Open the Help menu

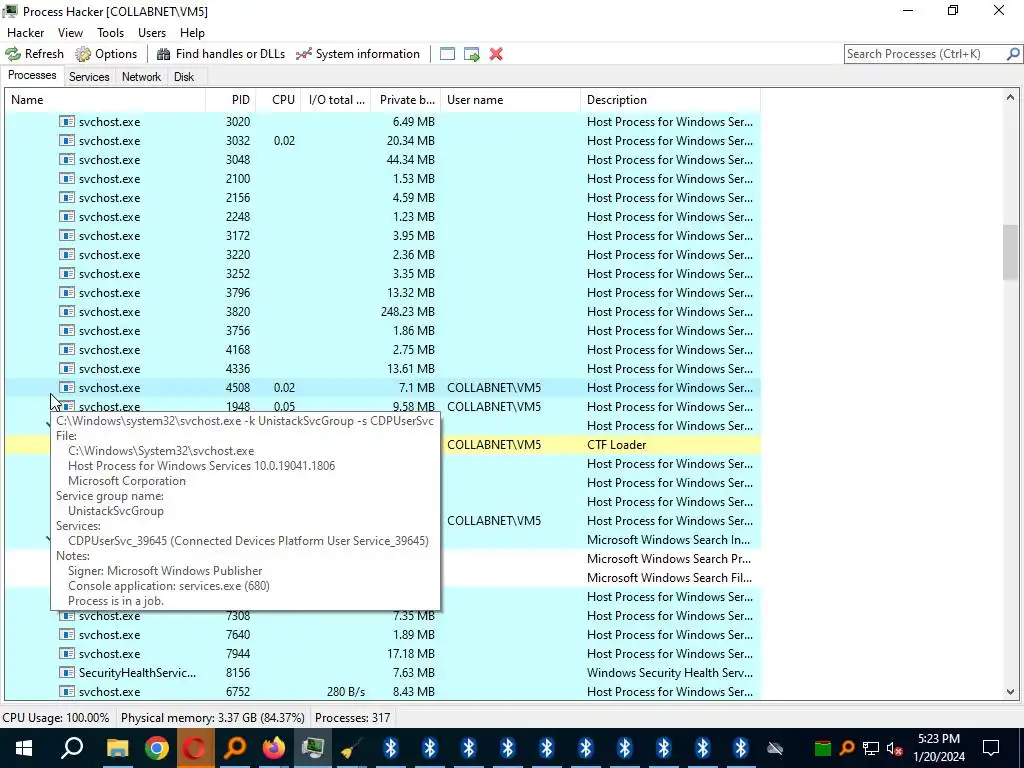click(192, 33)
